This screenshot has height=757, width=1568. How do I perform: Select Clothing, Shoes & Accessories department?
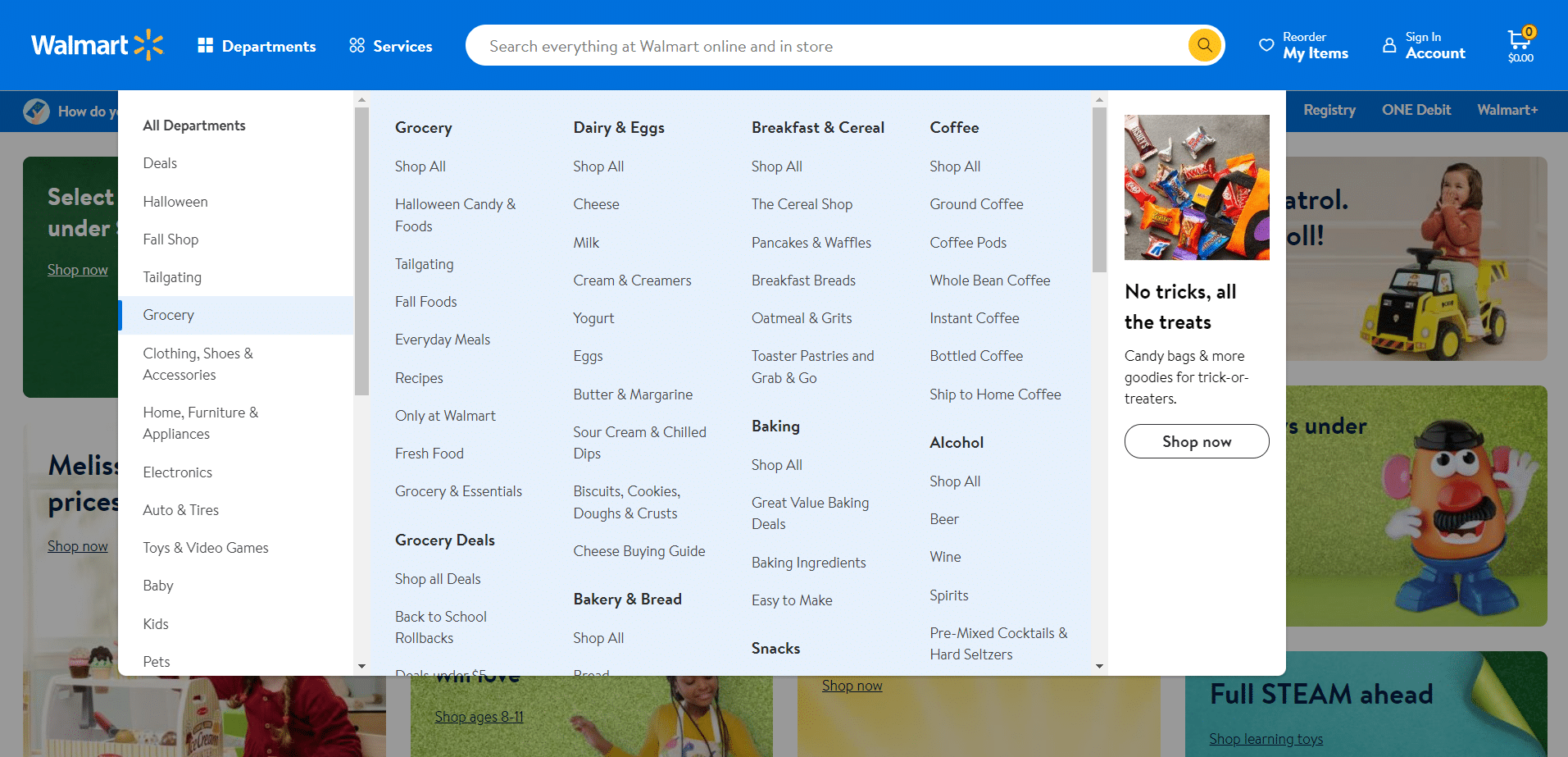coord(198,364)
